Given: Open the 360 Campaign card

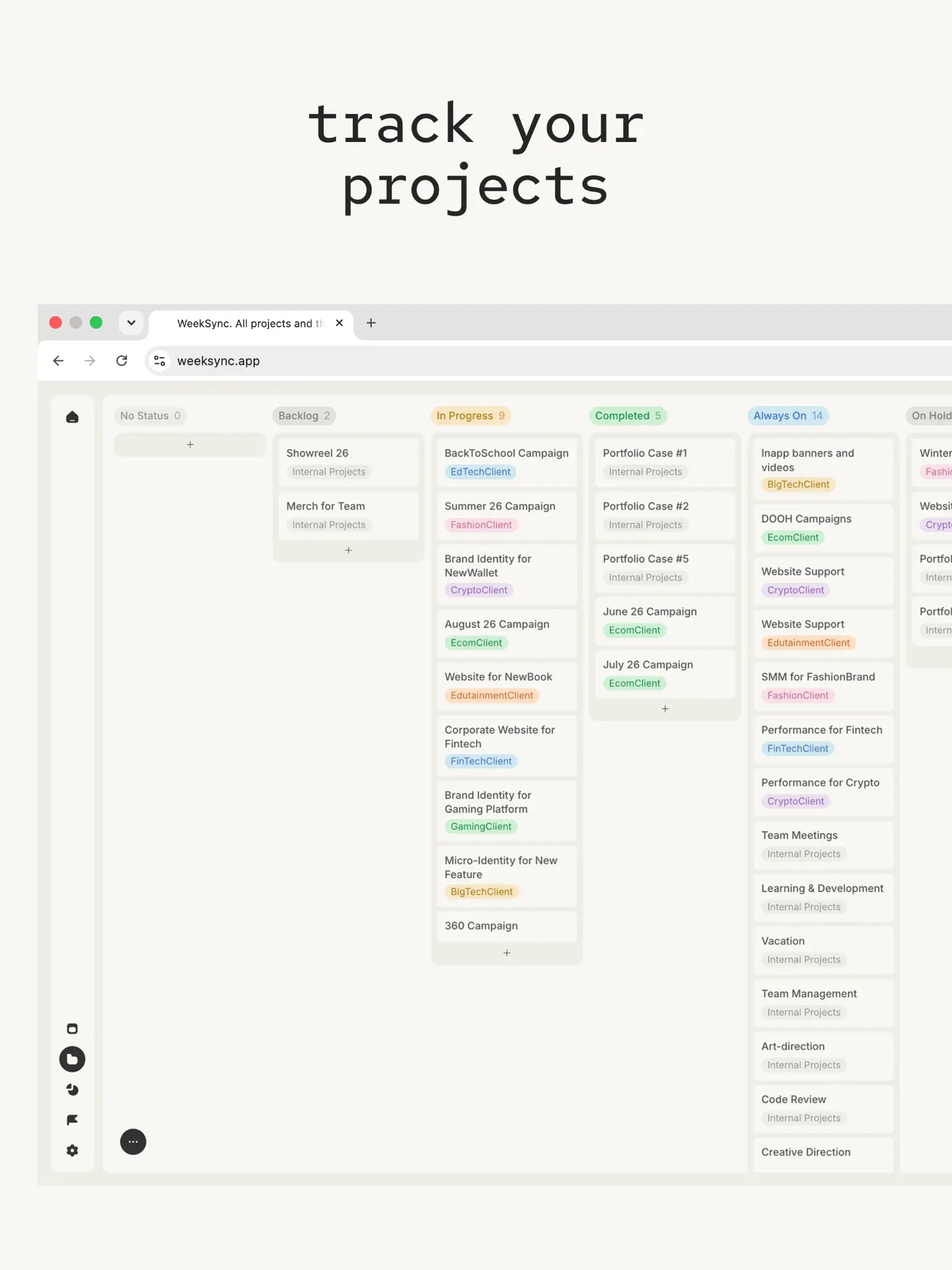Looking at the screenshot, I should [x=506, y=926].
